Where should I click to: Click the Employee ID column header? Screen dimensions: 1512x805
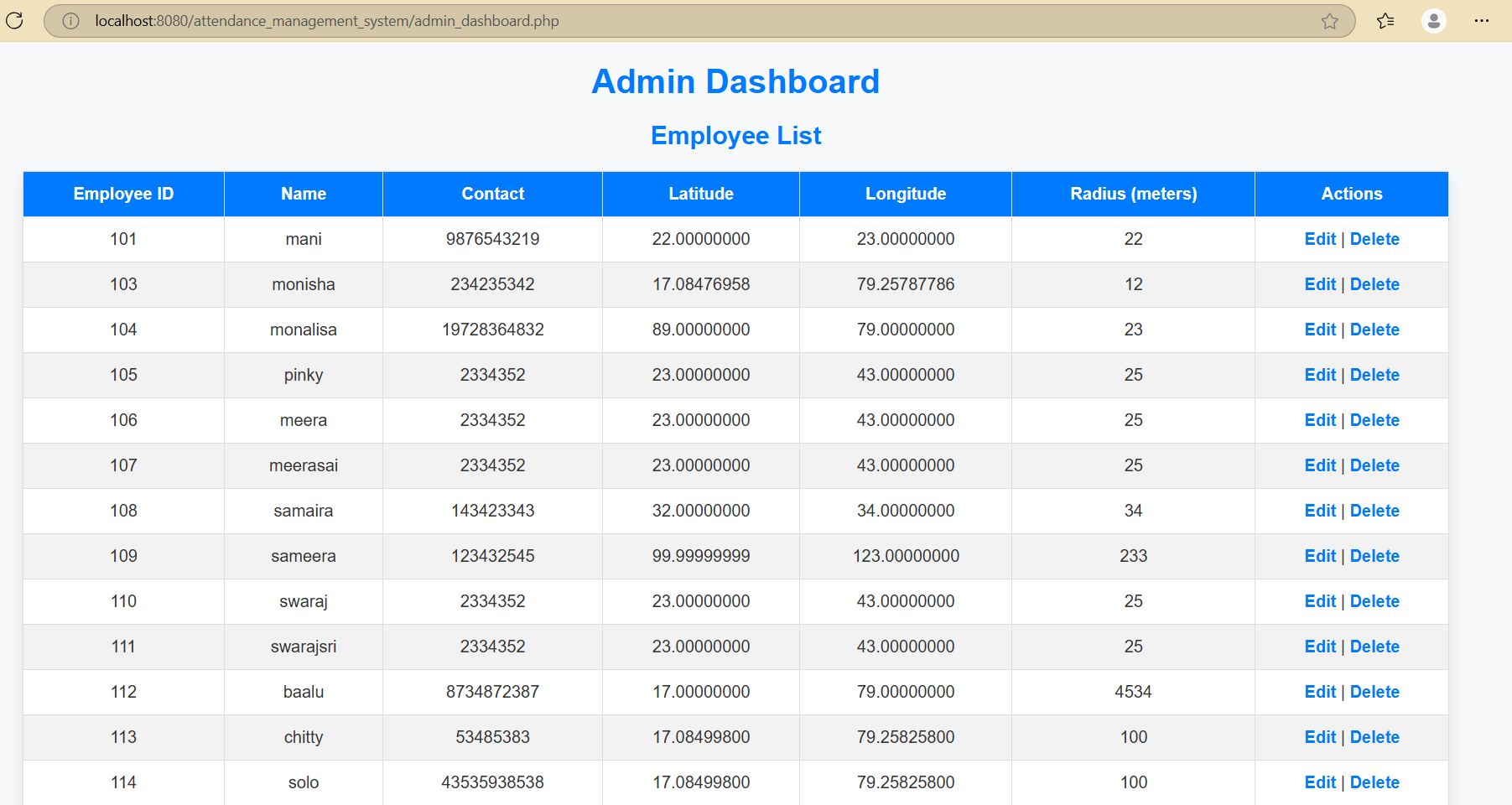point(123,194)
